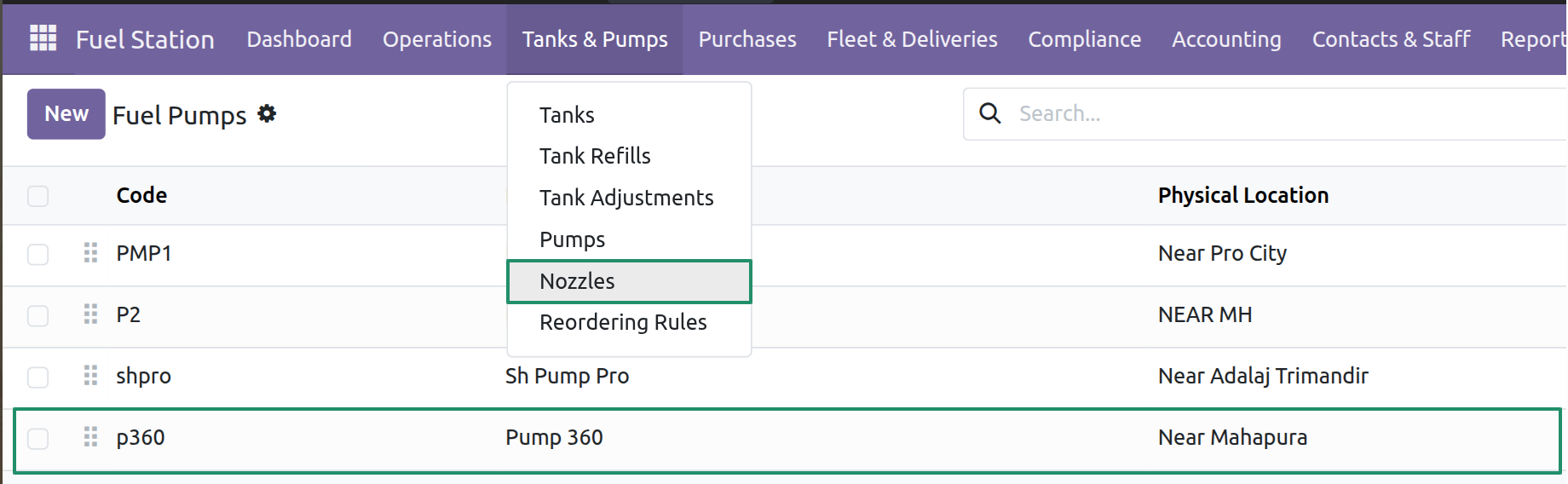Go to Fuel Station app home
The width and height of the screenshot is (1568, 484).
[145, 39]
